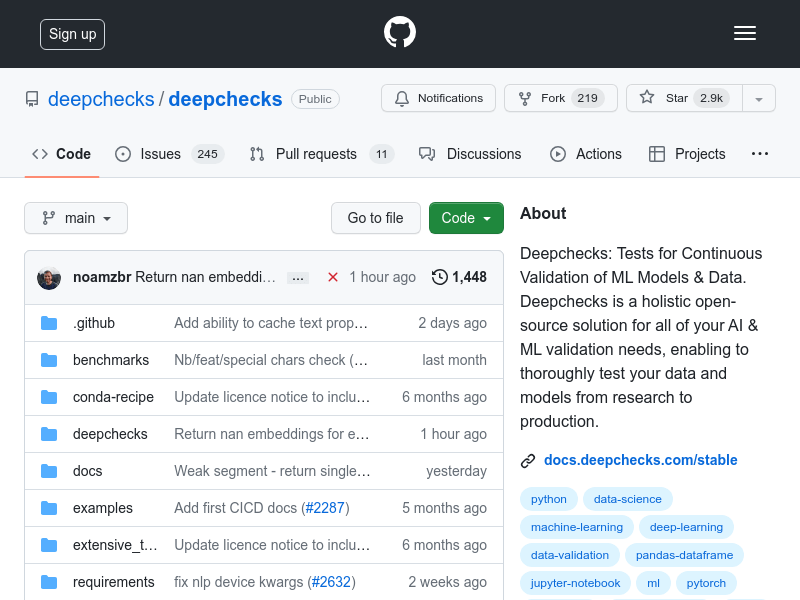Open the conda-recipe folder
Image resolution: width=800 pixels, height=600 pixels.
click(x=113, y=397)
